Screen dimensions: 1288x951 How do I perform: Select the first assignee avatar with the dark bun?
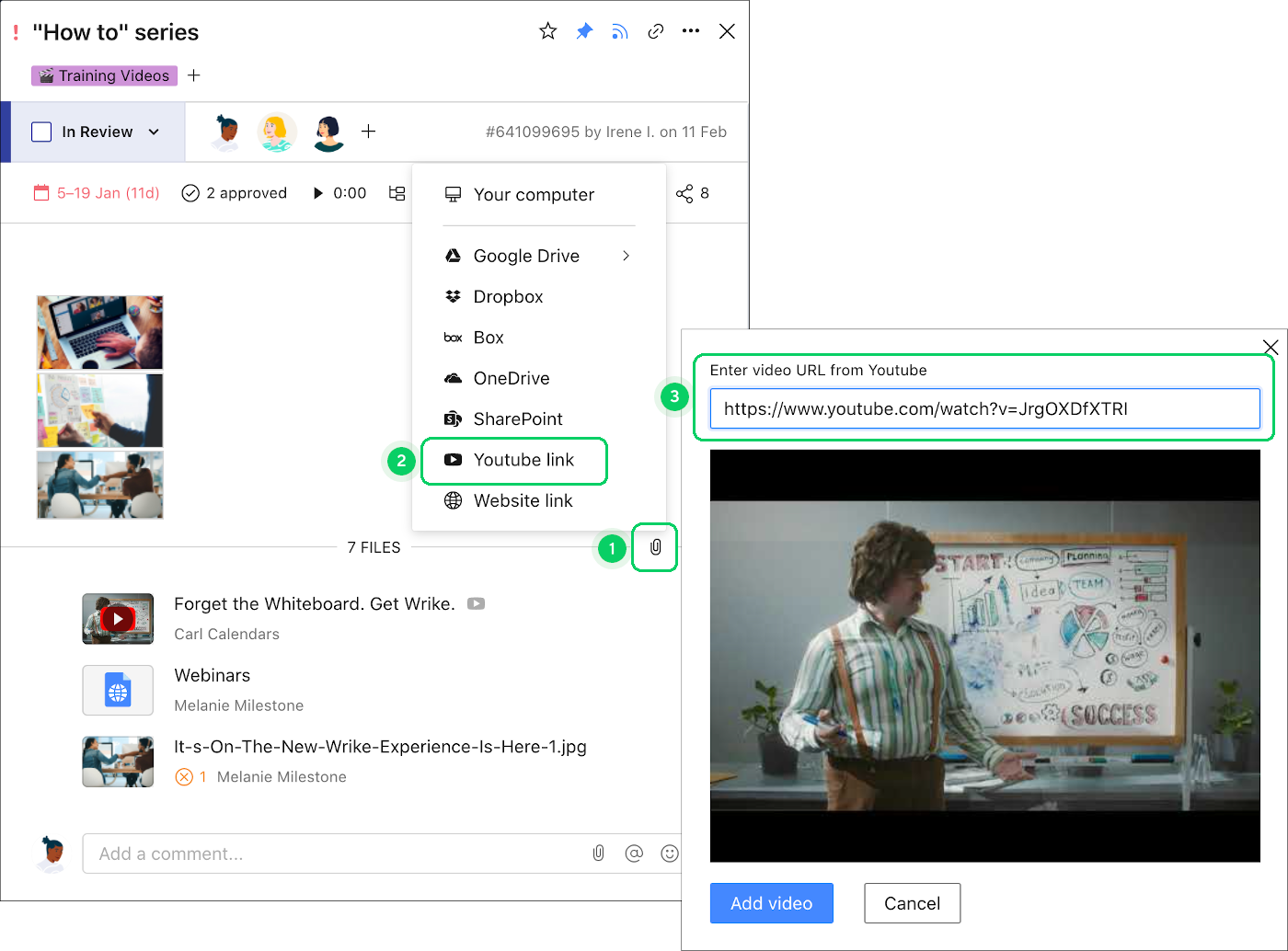coord(225,132)
